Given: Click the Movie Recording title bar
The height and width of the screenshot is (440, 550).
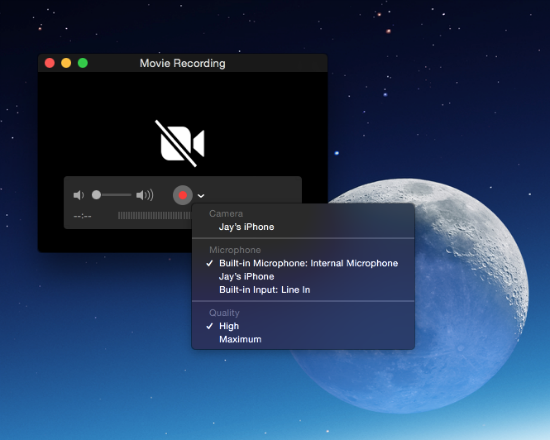Looking at the screenshot, I should [x=182, y=63].
